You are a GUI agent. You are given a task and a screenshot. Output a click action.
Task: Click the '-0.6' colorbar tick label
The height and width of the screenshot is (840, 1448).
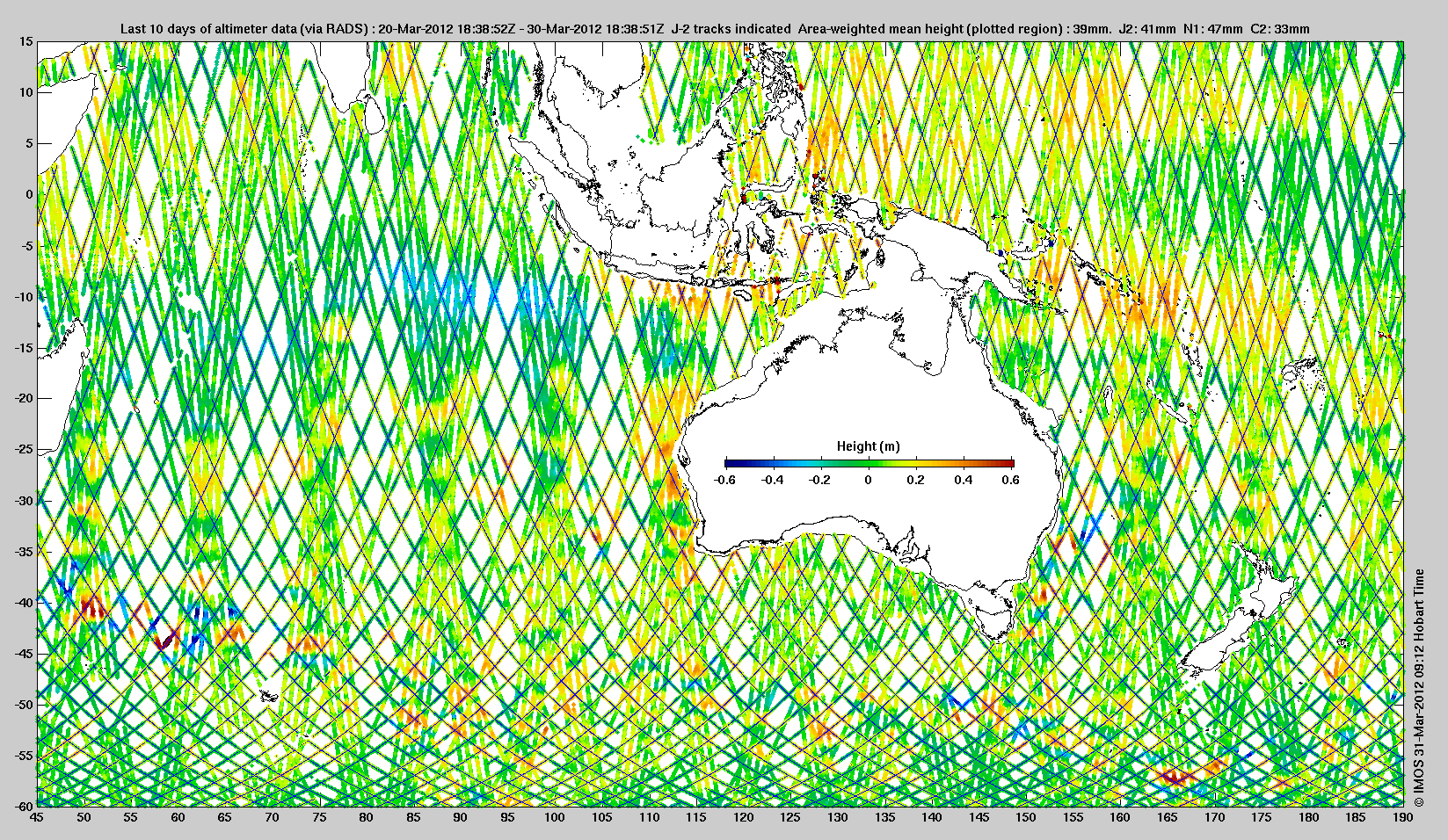(725, 480)
